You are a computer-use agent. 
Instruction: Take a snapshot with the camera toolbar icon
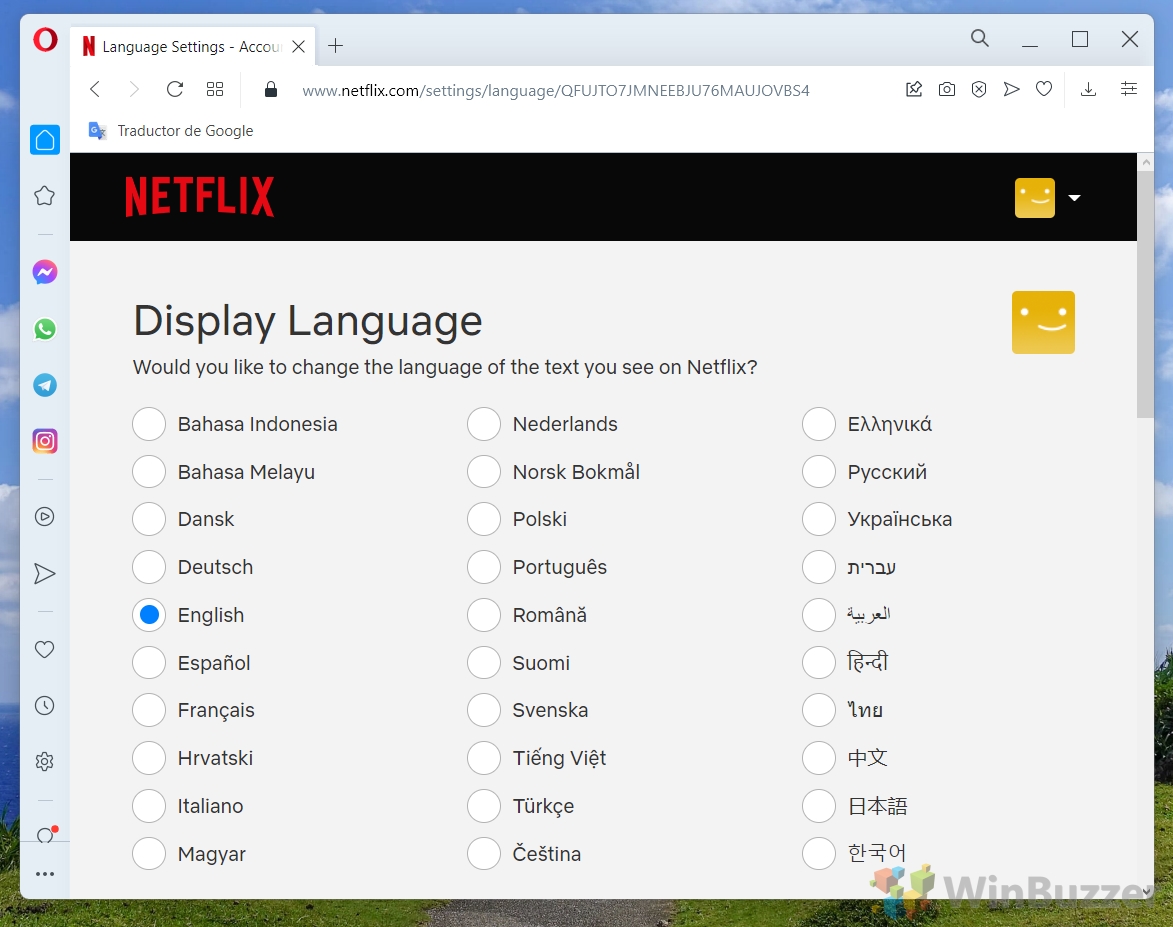[x=946, y=89]
